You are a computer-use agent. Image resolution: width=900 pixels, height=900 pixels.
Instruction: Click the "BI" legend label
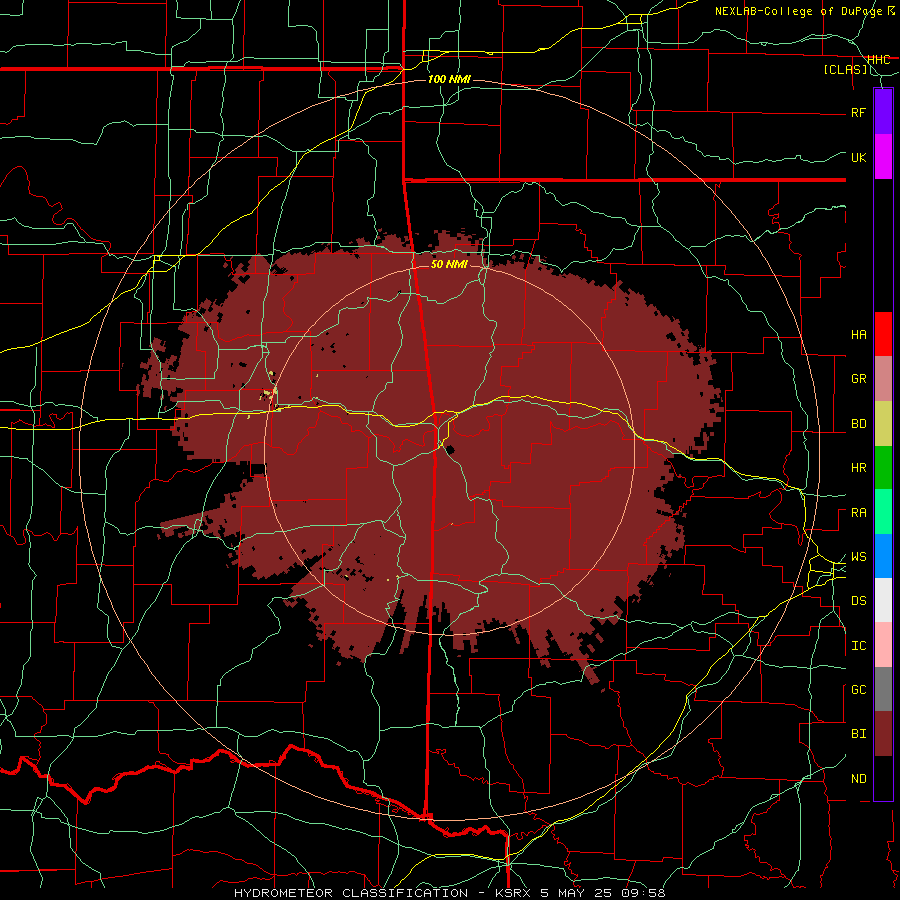pos(858,734)
